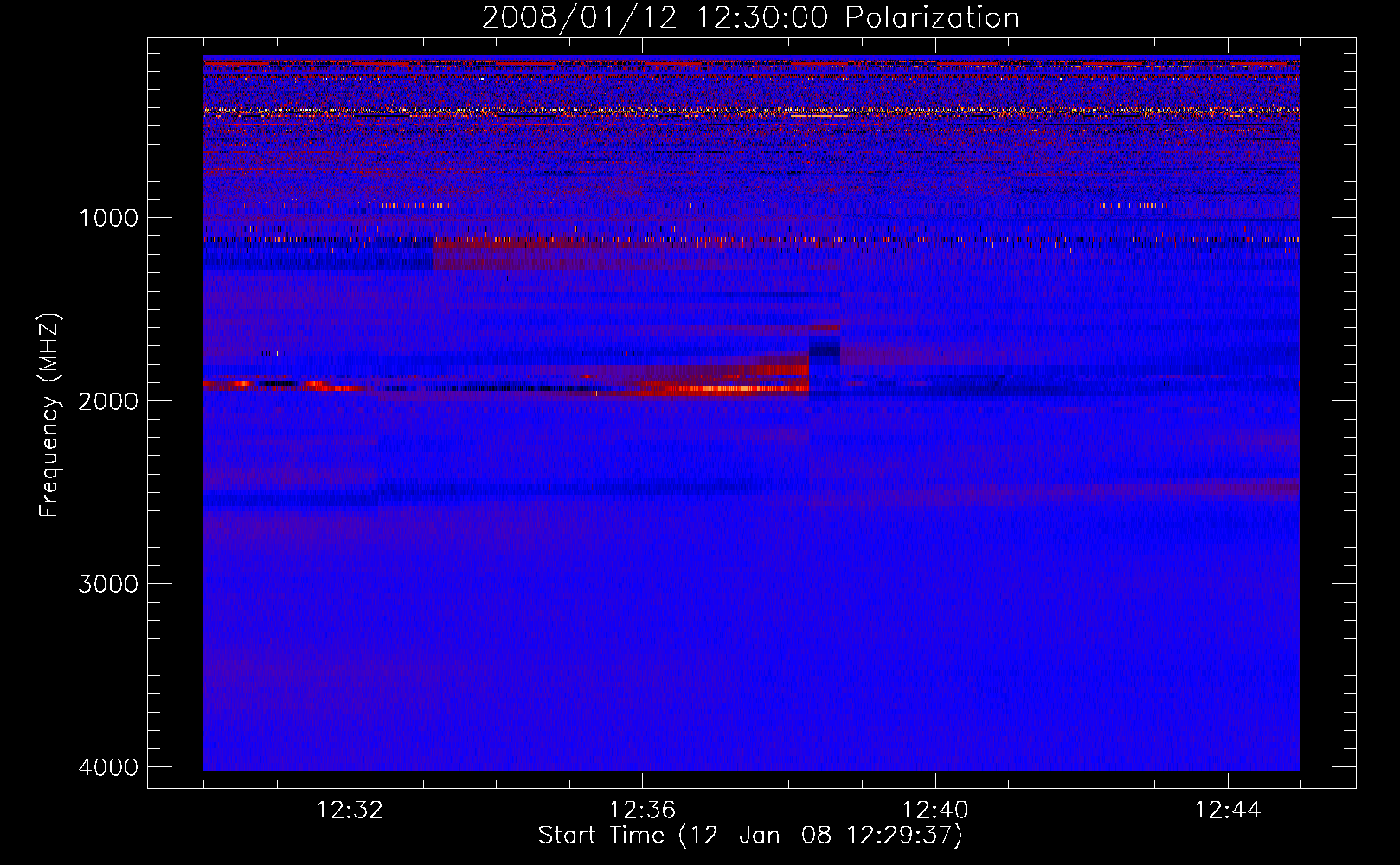Click the plot title '2008/01/12 12:30:00 Polarization'
This screenshot has height=865, width=1400.
click(x=750, y=17)
